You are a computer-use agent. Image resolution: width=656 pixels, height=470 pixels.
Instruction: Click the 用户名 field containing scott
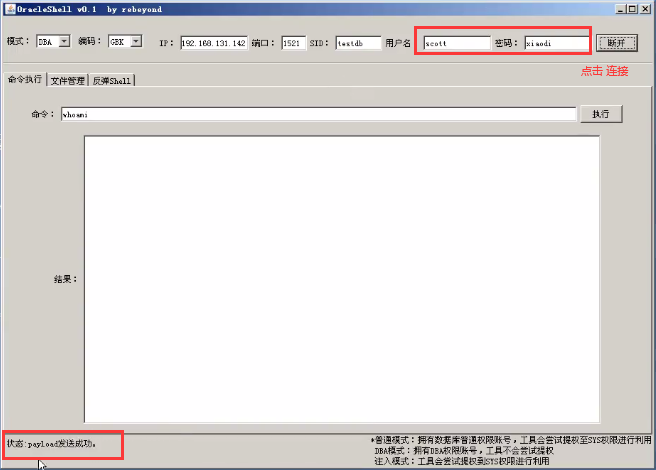[456, 43]
